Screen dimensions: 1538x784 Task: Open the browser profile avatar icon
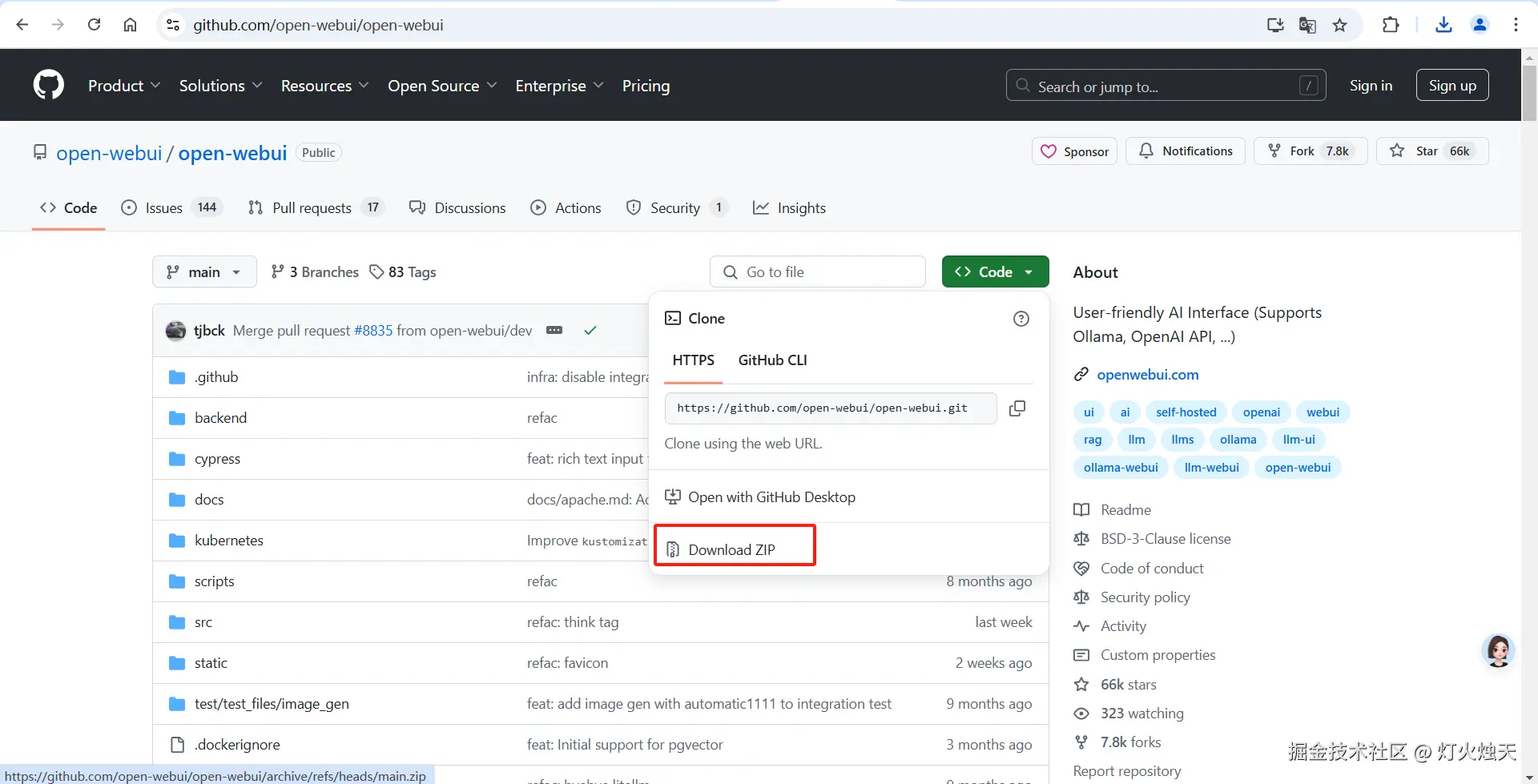pos(1480,25)
